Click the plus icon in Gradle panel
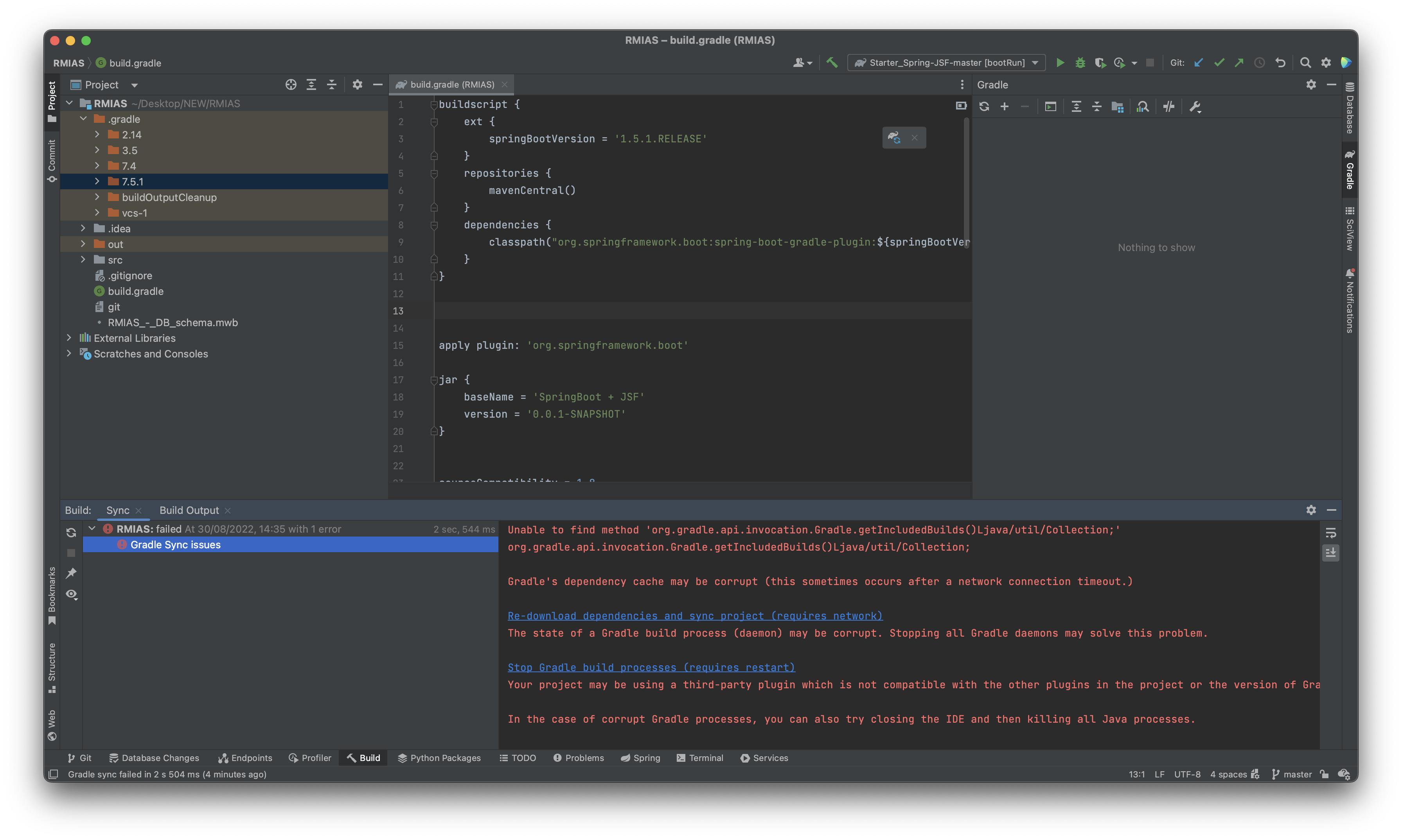 coord(1005,106)
